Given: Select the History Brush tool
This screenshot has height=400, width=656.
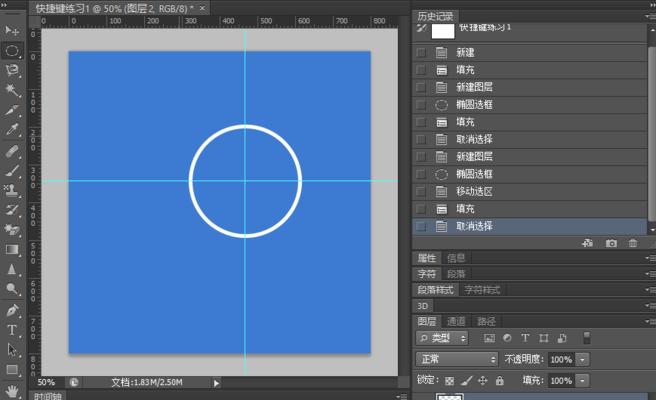Looking at the screenshot, I should 12,210.
